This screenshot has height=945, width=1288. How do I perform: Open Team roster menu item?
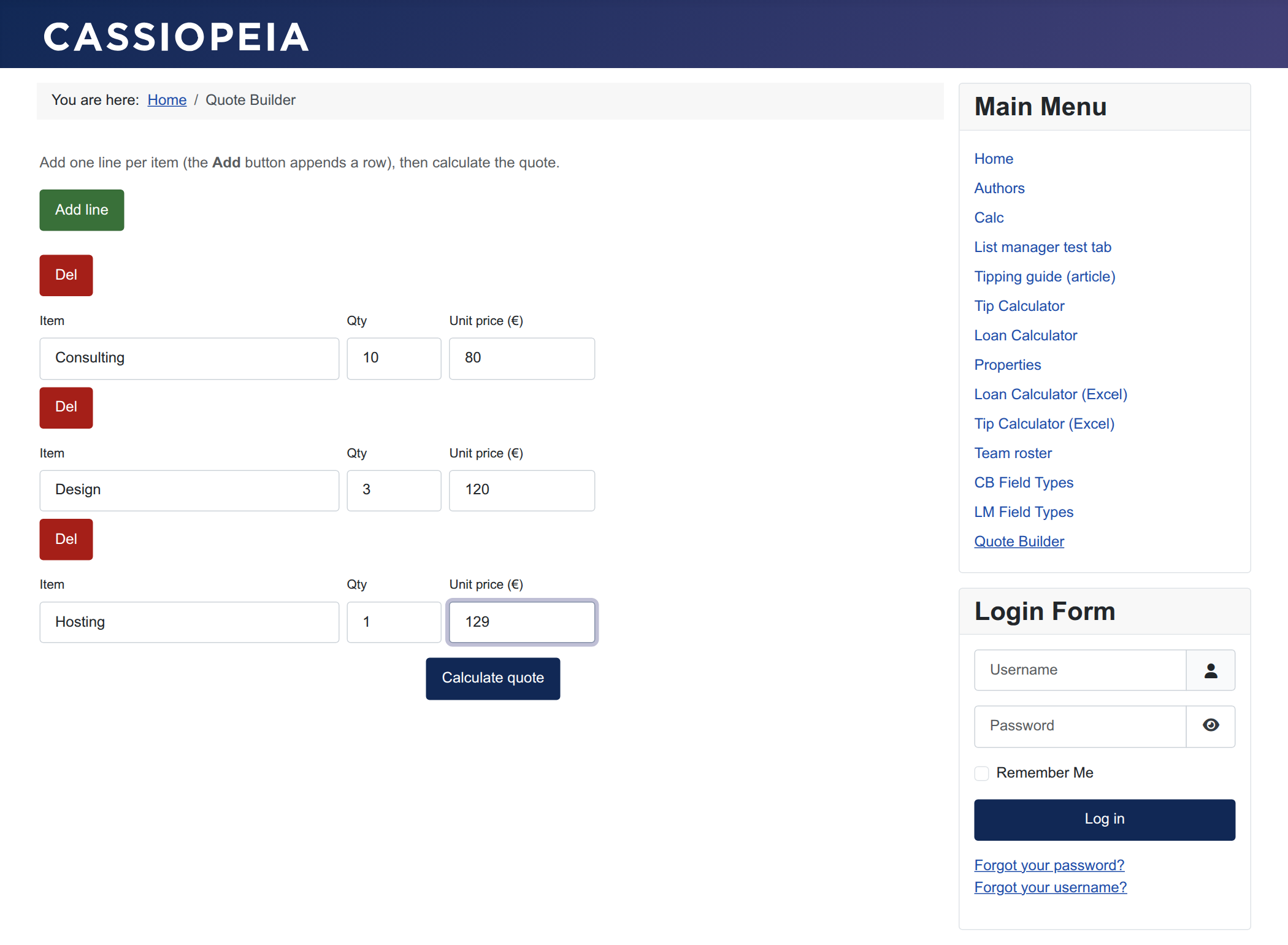tap(1013, 453)
